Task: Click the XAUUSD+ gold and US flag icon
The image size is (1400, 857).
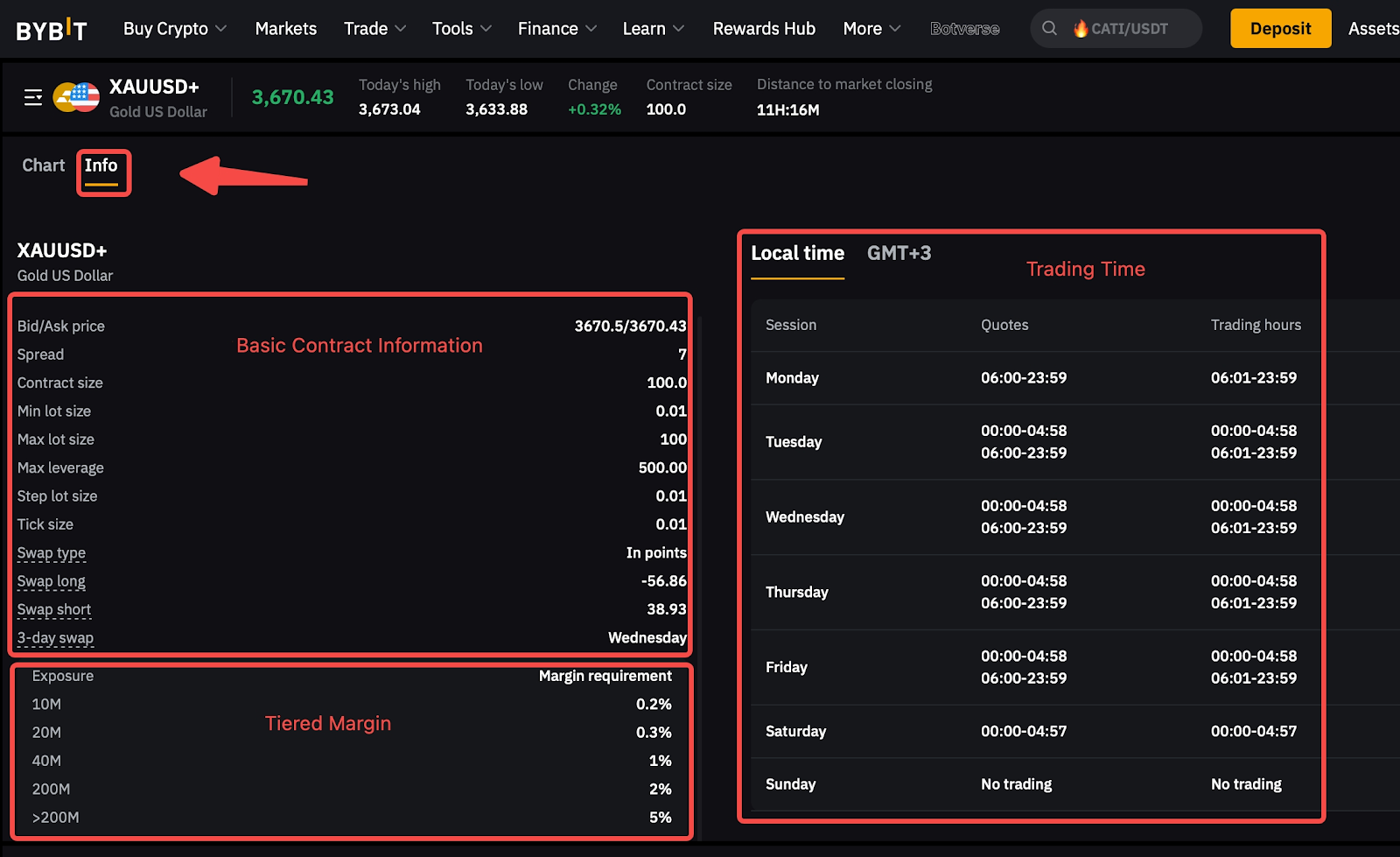Action: pos(76,97)
